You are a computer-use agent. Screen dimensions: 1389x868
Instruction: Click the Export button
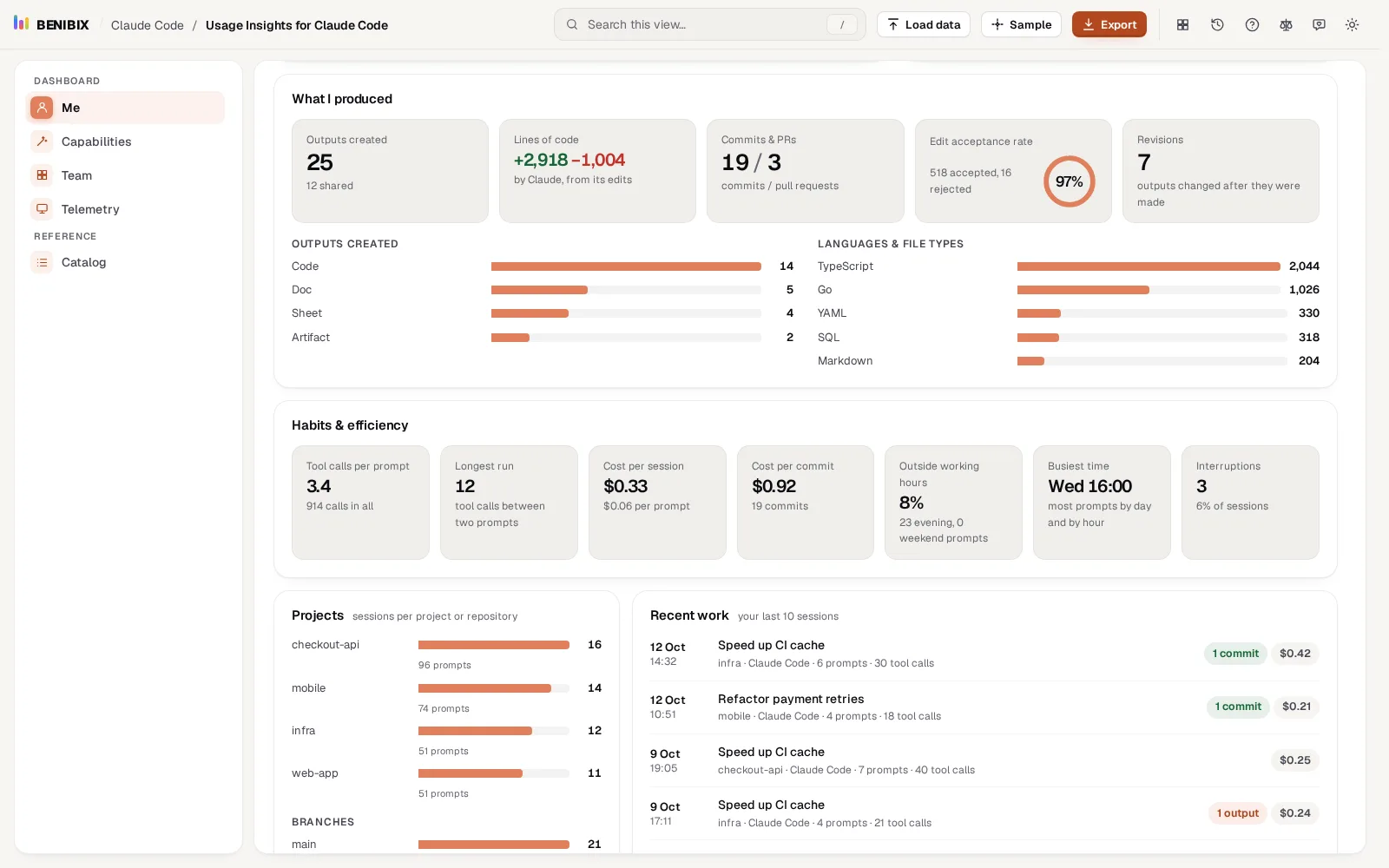[x=1109, y=24]
